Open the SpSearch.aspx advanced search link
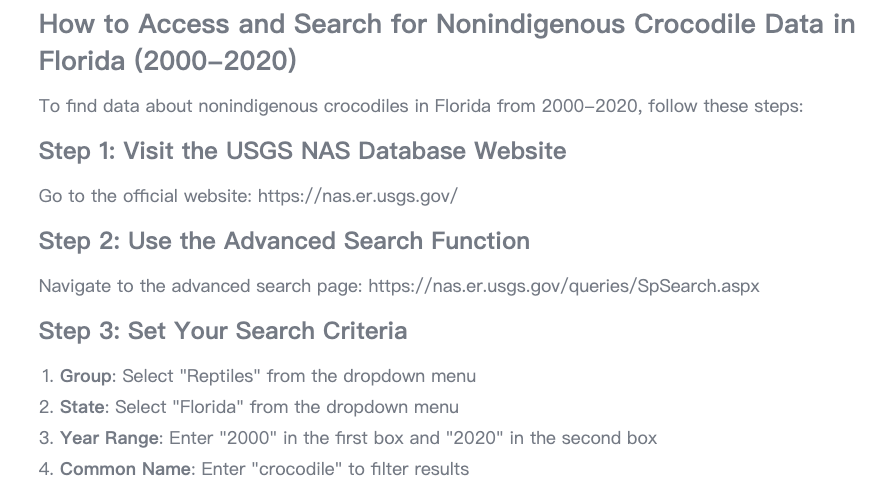The height and width of the screenshot is (488, 886). pyautogui.click(x=564, y=286)
